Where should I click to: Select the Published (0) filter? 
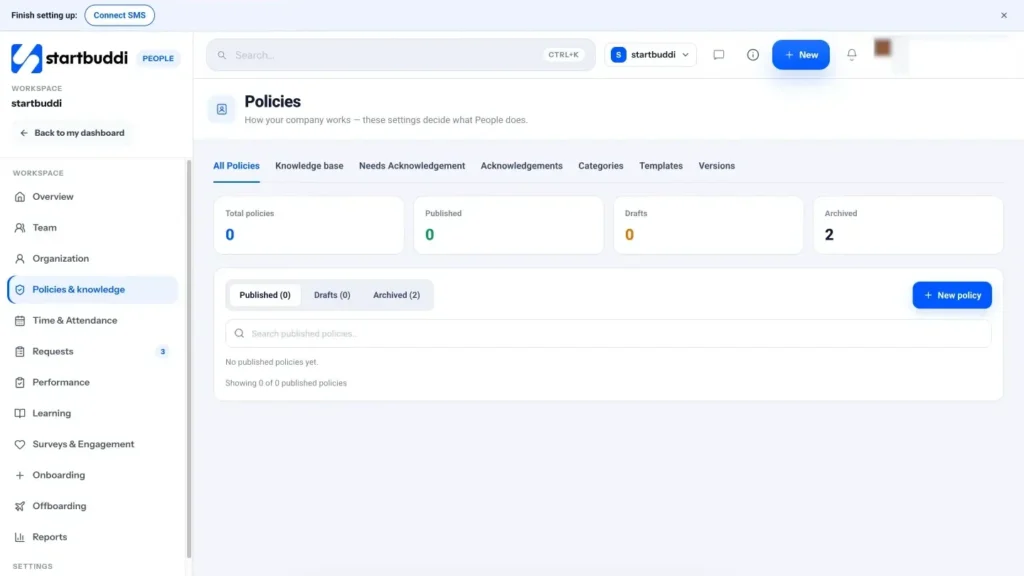pos(264,295)
